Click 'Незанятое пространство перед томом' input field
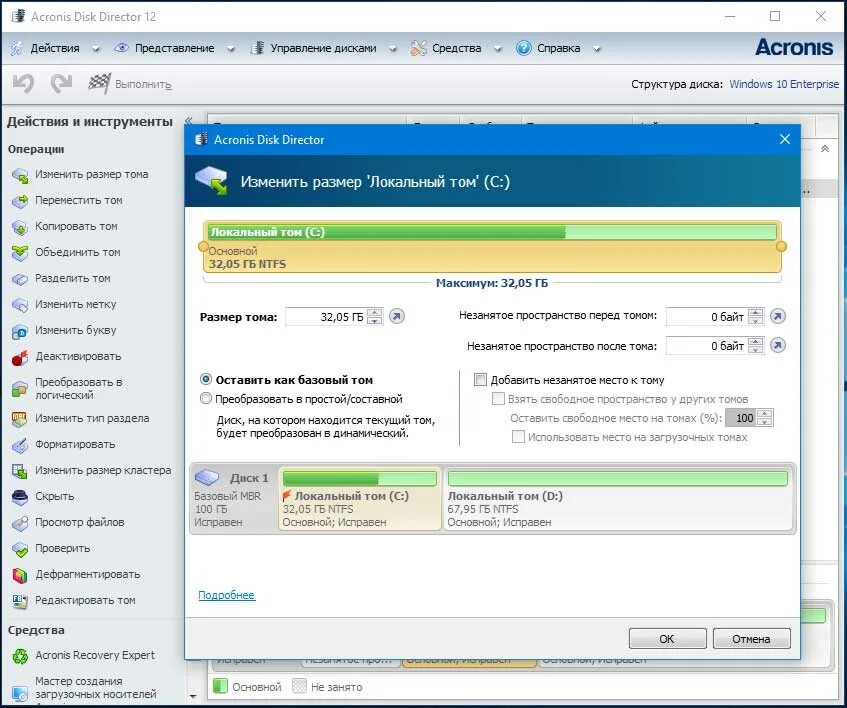 [x=707, y=316]
